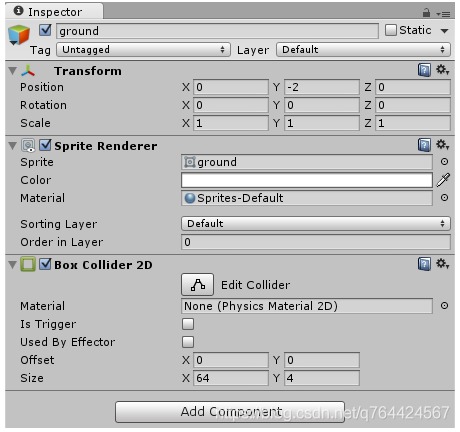
Task: Click the Position Y field showing -2
Action: [x=322, y=87]
